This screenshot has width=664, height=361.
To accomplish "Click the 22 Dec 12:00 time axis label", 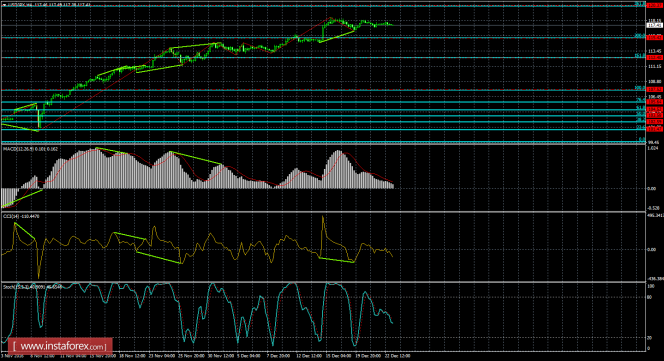I will (397, 356).
